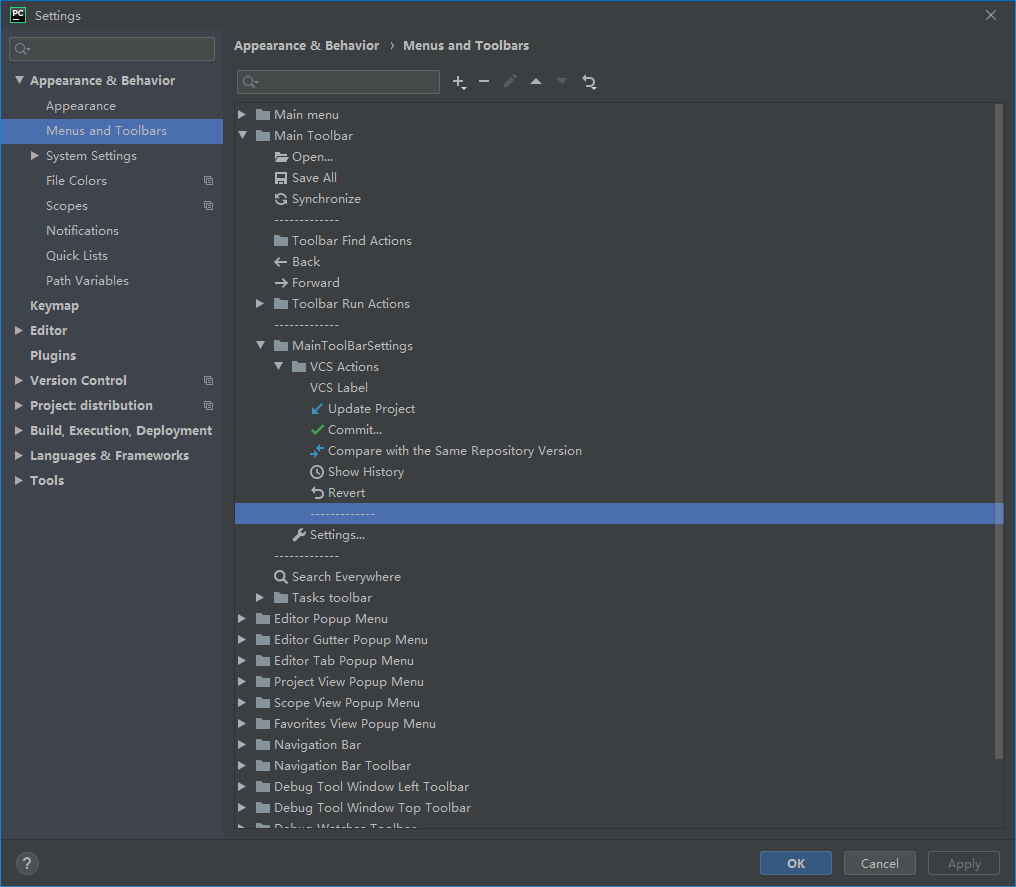Viewport: 1016px width, 887px height.
Task: Click the Restore defaults icon
Action: (x=589, y=82)
